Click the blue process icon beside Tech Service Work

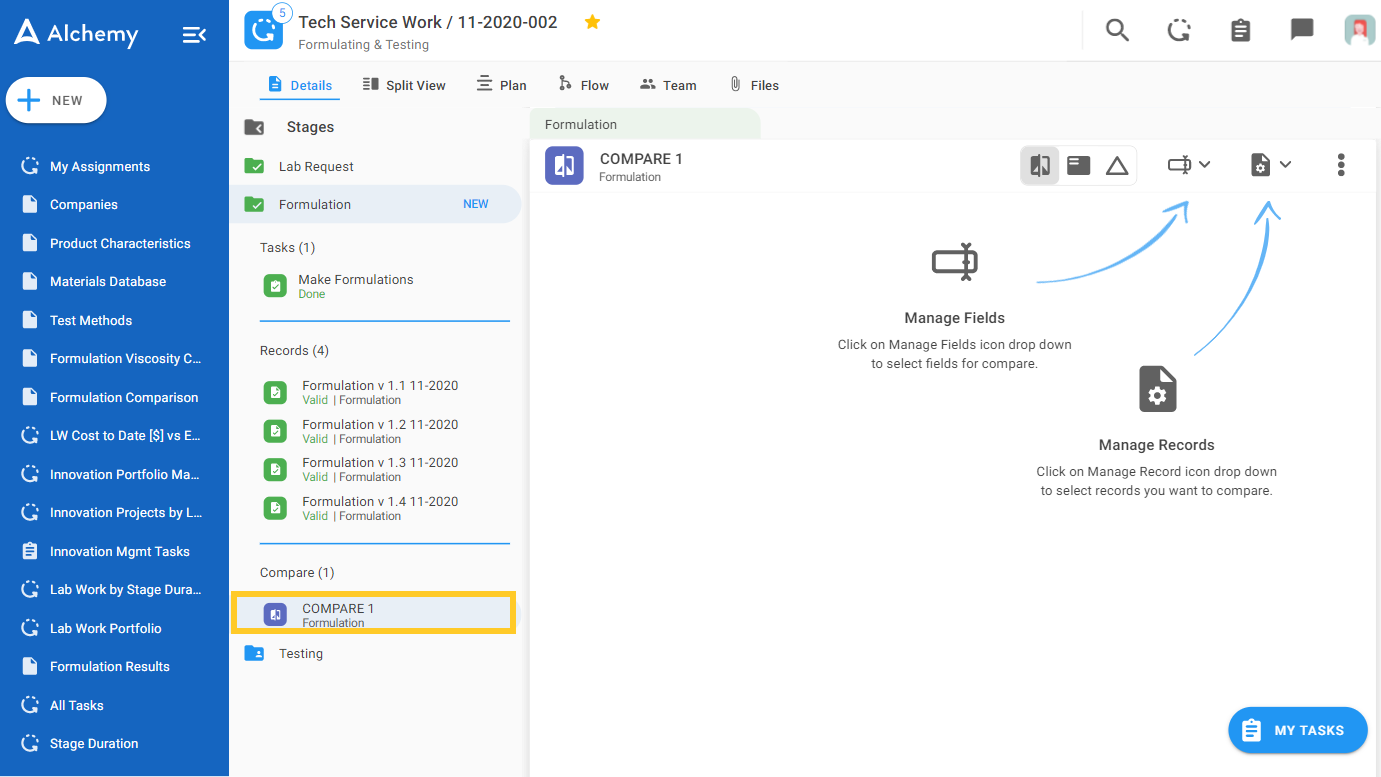[x=264, y=30]
